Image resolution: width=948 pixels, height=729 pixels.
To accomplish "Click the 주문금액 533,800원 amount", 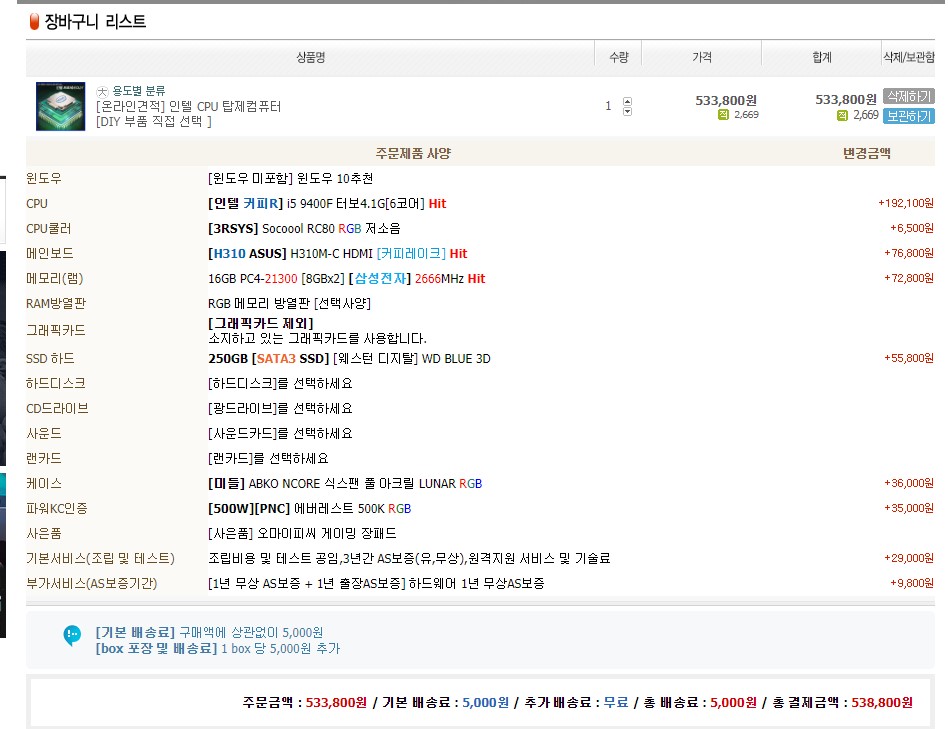I will [x=304, y=702].
